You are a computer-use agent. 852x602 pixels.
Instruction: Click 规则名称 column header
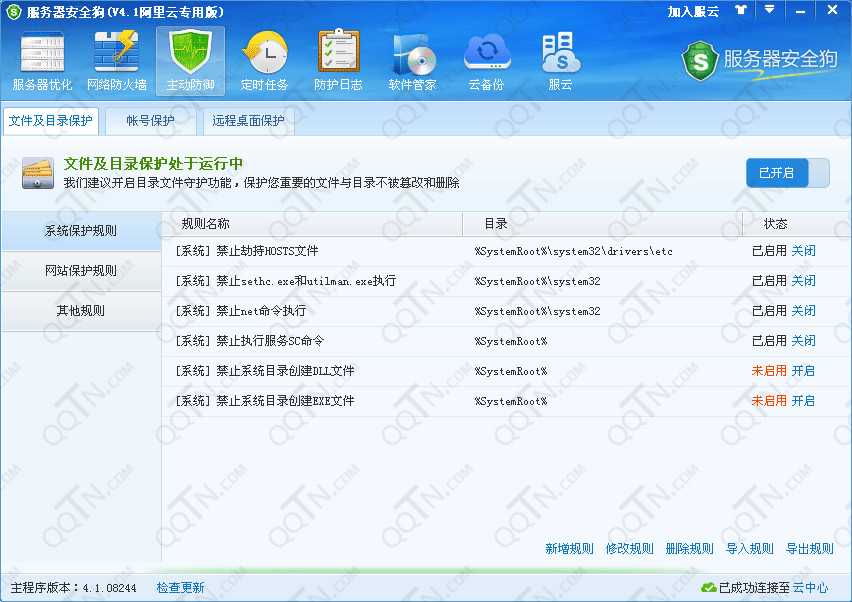pyautogui.click(x=312, y=224)
